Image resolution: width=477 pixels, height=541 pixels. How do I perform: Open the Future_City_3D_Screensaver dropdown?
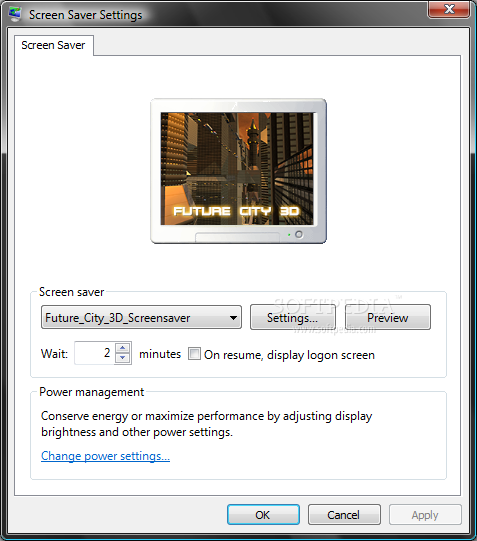coord(141,317)
